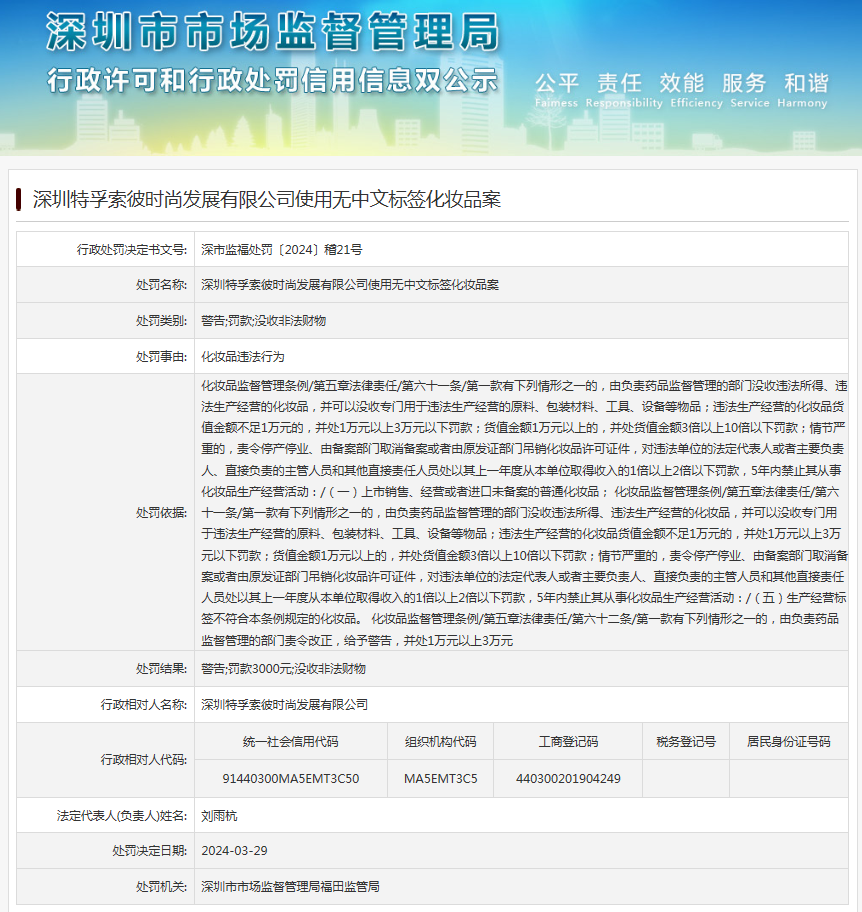Click the 处罚结果 label
862x912 pixels.
tap(162, 668)
